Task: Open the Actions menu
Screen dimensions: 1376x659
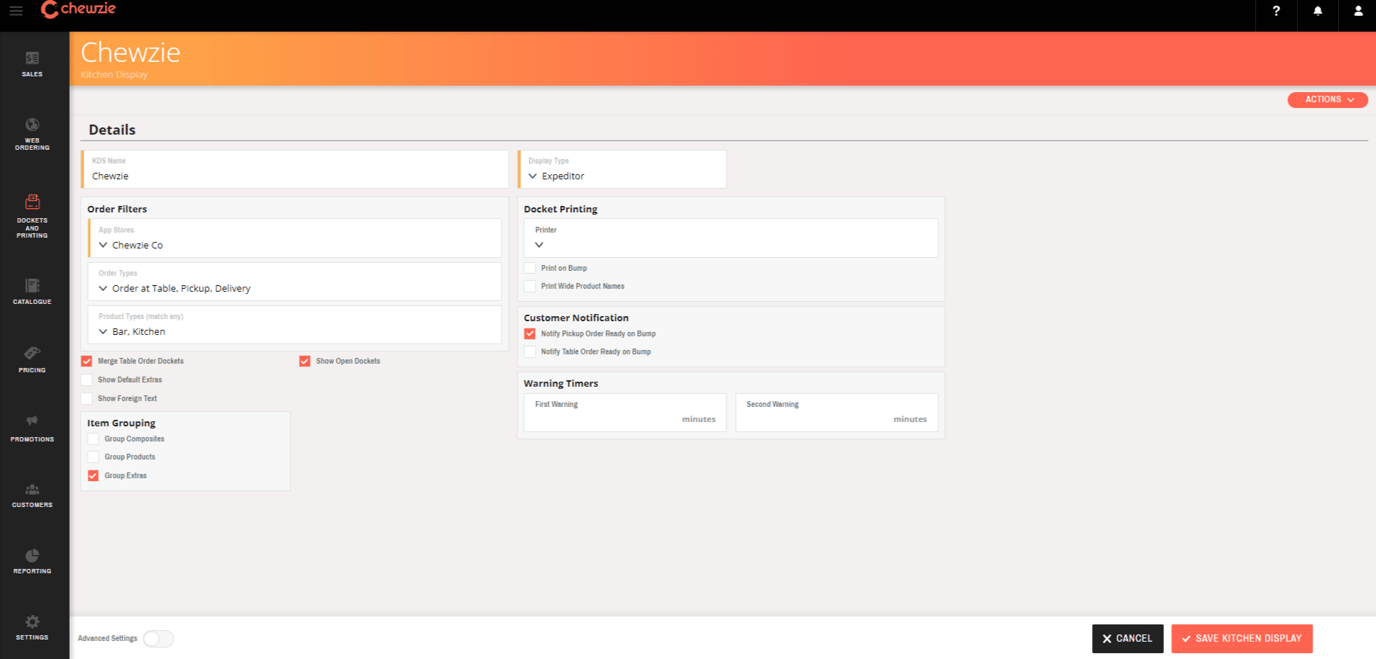Action: 1327,100
